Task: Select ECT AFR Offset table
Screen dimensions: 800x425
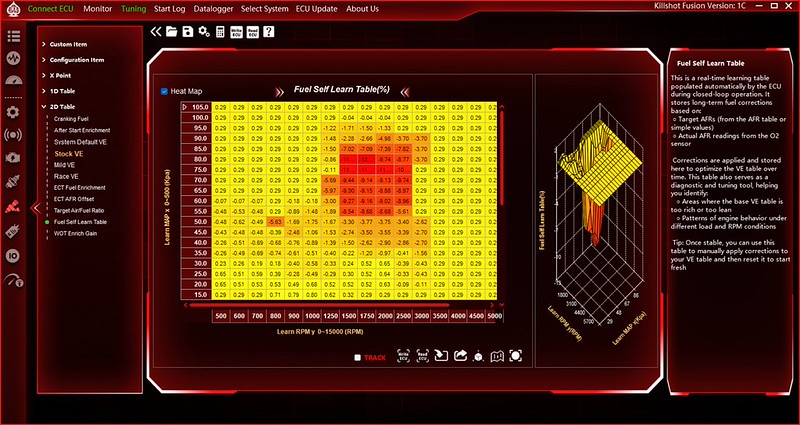Action: 74,199
